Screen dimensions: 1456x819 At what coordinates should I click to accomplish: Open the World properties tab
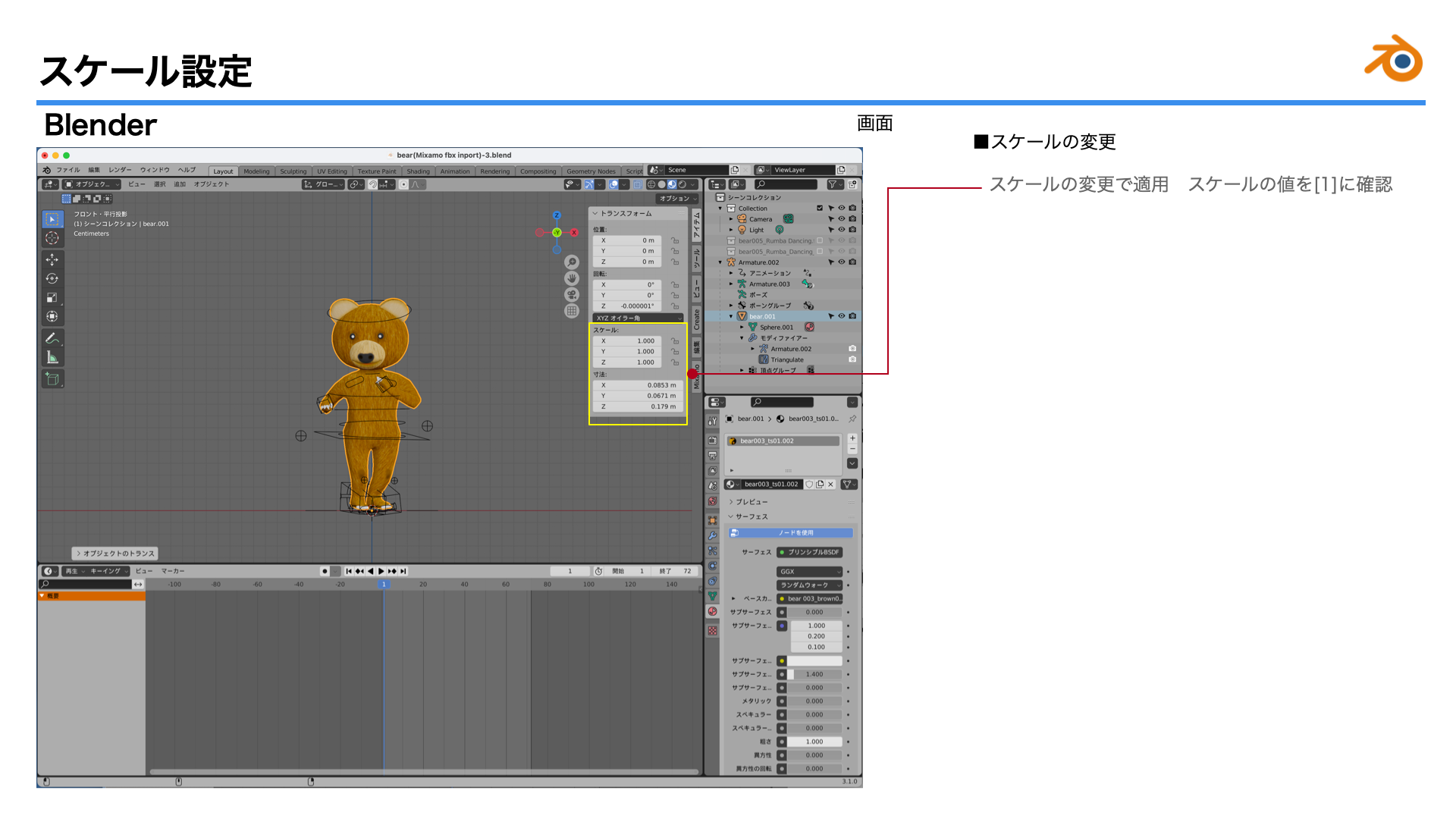tap(712, 501)
